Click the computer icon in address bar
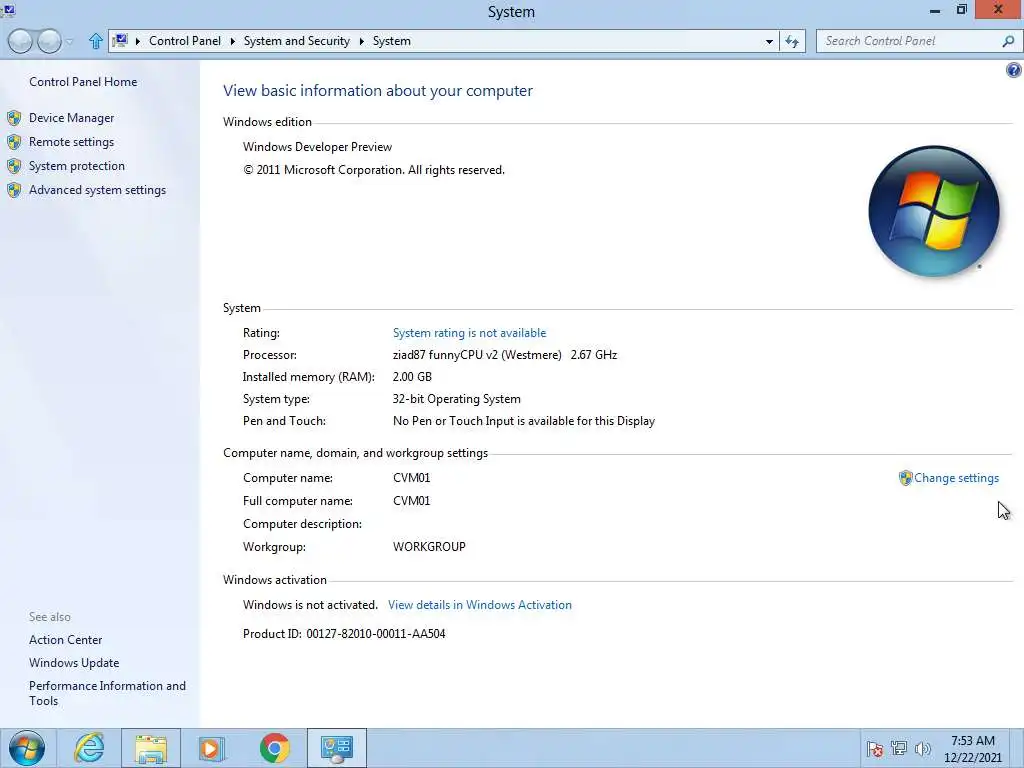The height and width of the screenshot is (768, 1024). (x=120, y=40)
